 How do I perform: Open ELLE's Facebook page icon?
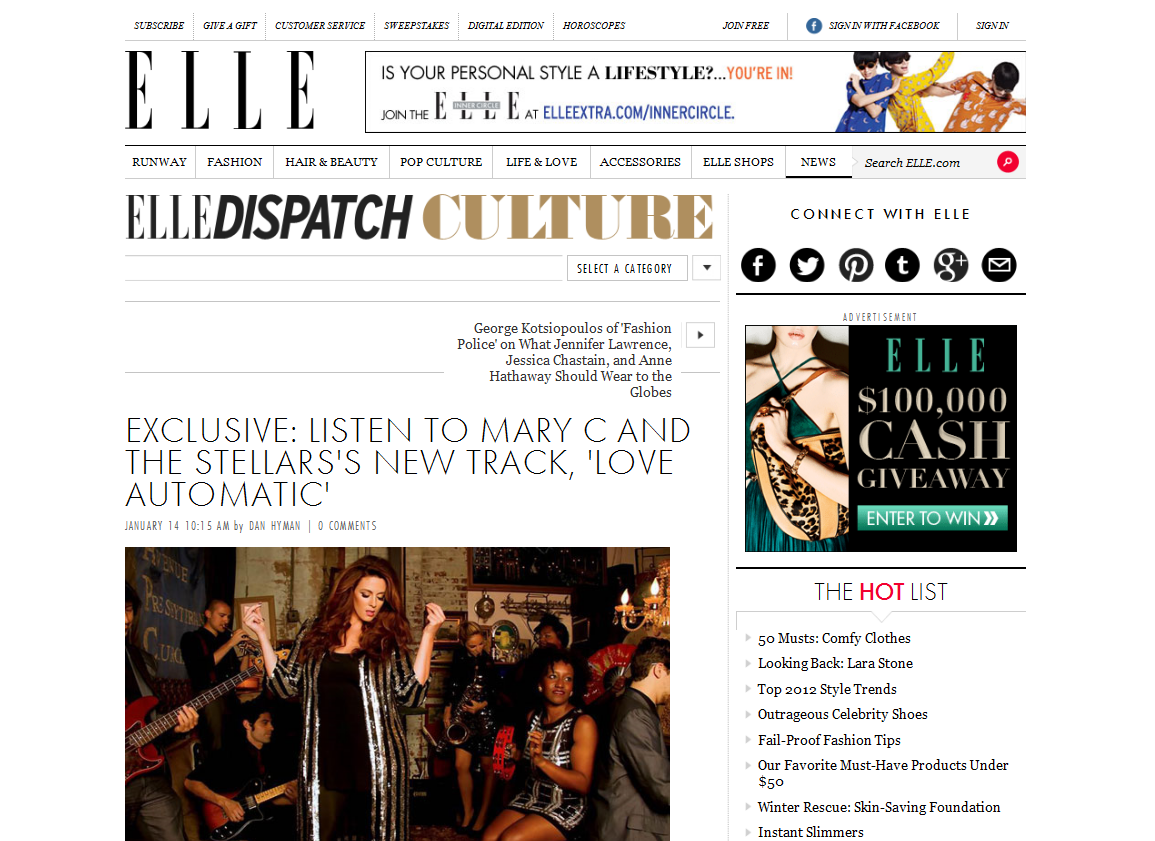coord(758,265)
